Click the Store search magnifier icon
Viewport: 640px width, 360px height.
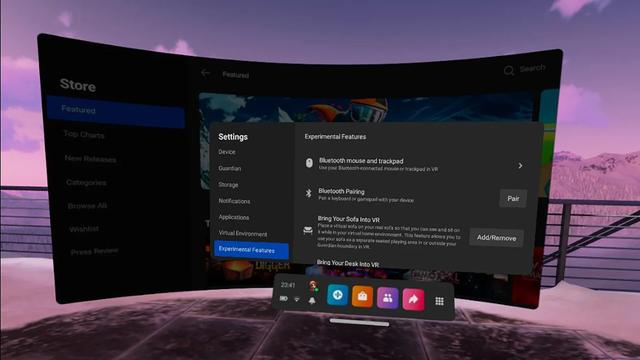click(x=509, y=71)
